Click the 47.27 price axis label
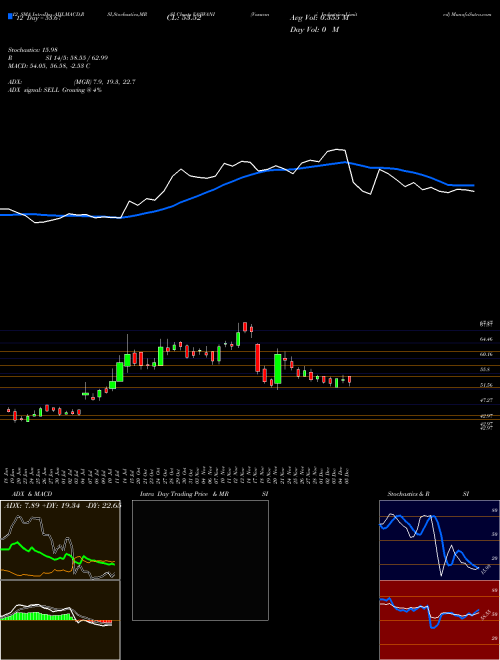The height and width of the screenshot is (660, 500). 486,400
